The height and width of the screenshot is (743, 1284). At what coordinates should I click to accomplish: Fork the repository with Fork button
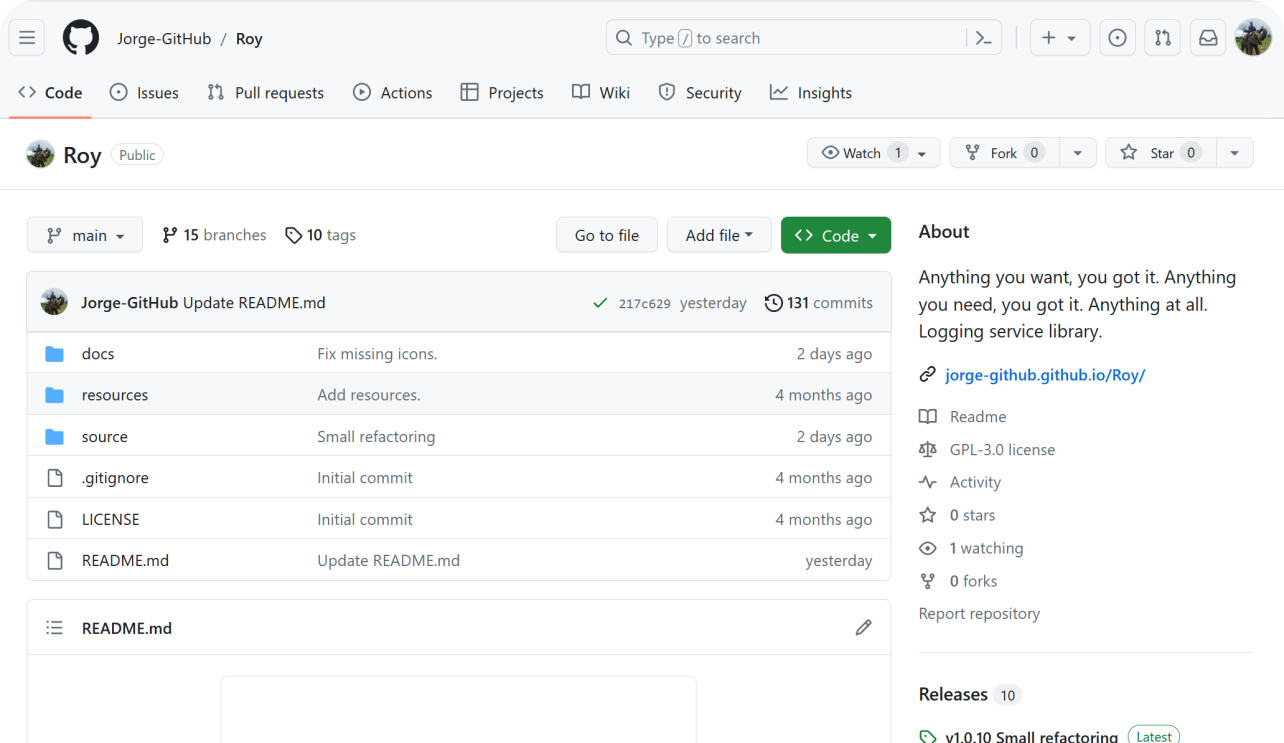1004,153
